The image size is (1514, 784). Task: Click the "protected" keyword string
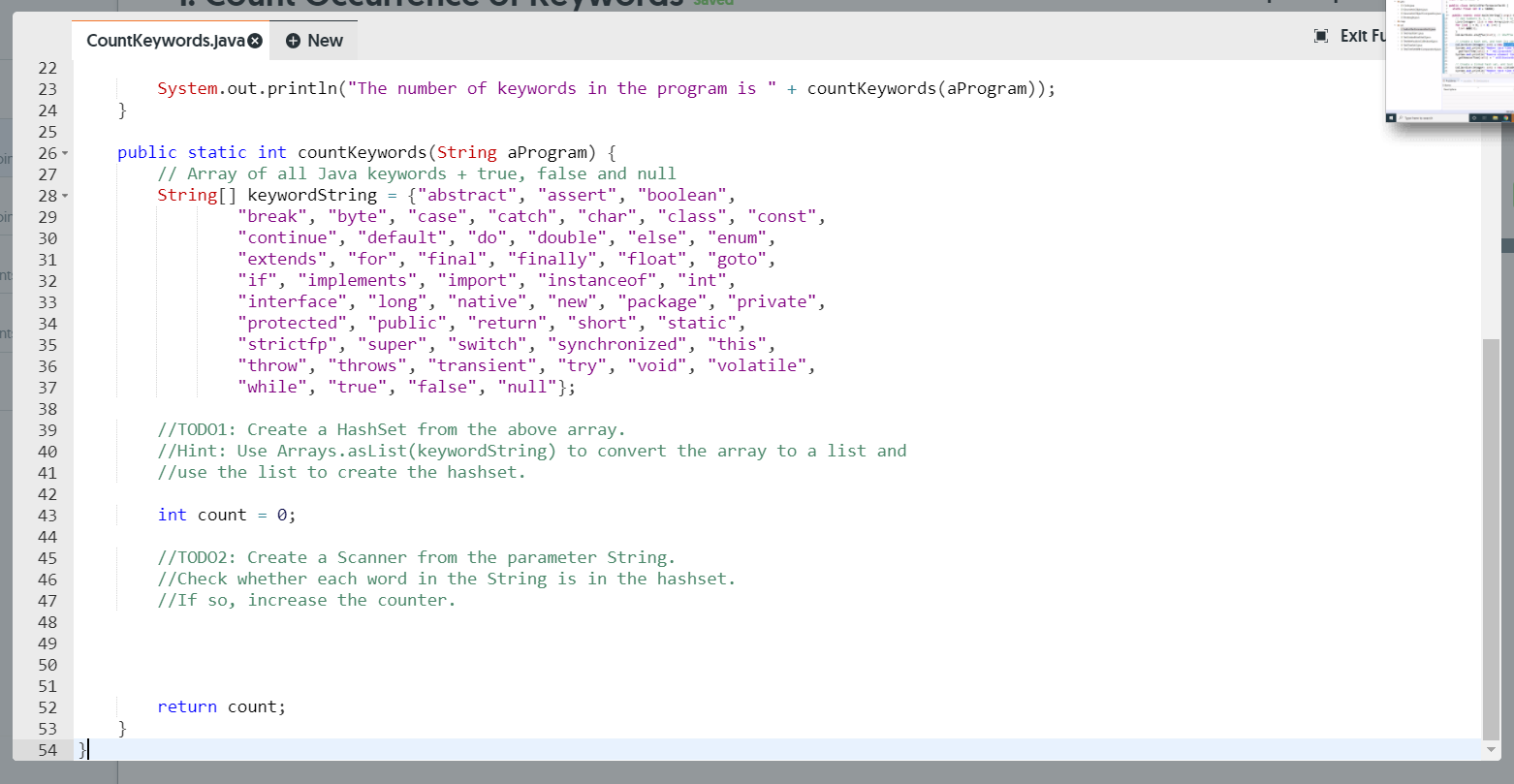point(293,324)
